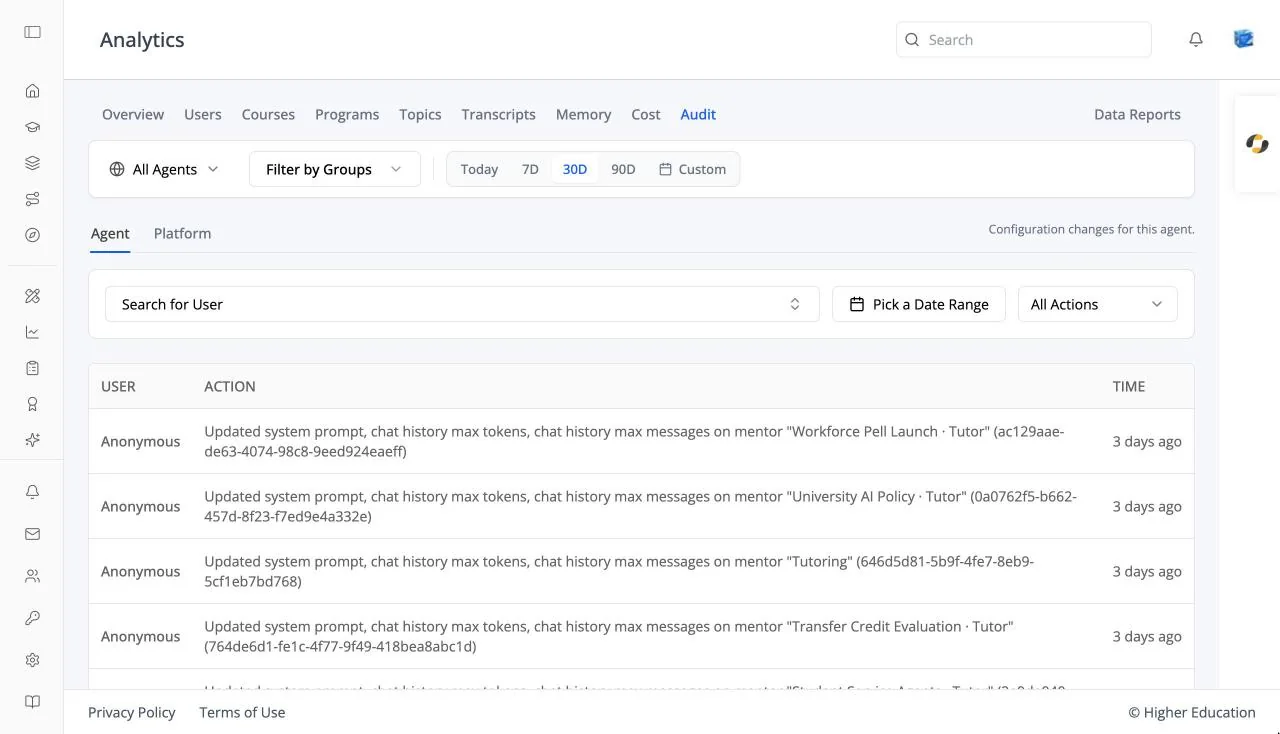Viewport: 1280px width, 734px height.
Task: Open the workflow route icon in sidebar
Action: click(32, 199)
